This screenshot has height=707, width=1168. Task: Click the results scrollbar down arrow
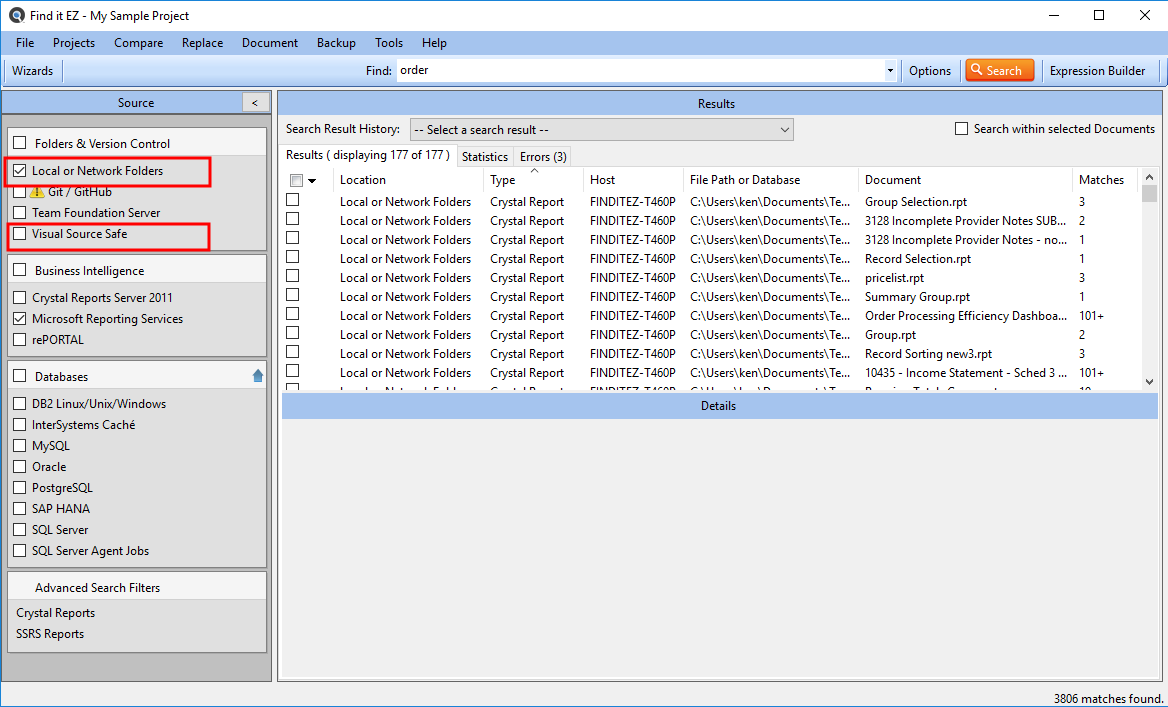click(1149, 381)
